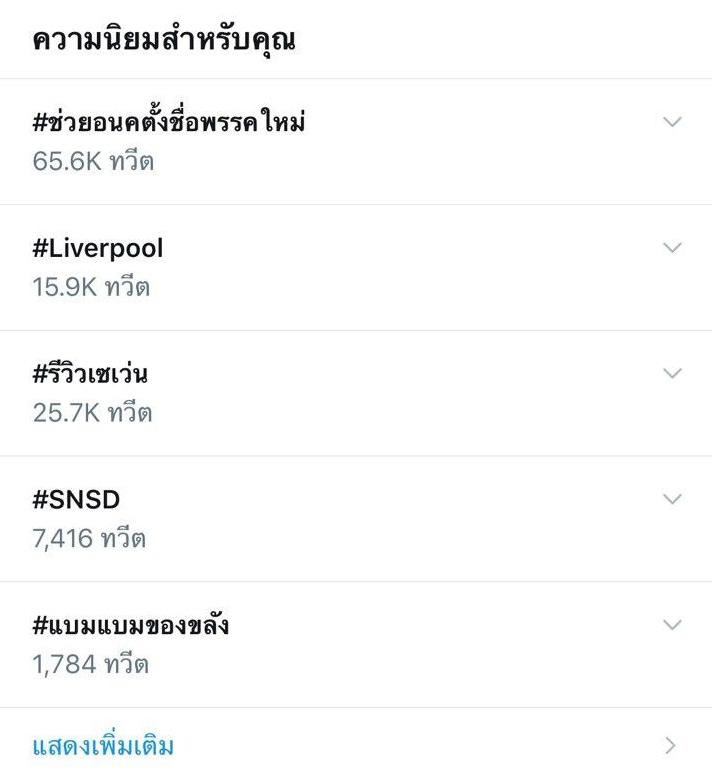Screen dimensions: 712x779
Task: Click the 65.6K ทวีต count
Action: pyautogui.click(x=93, y=161)
